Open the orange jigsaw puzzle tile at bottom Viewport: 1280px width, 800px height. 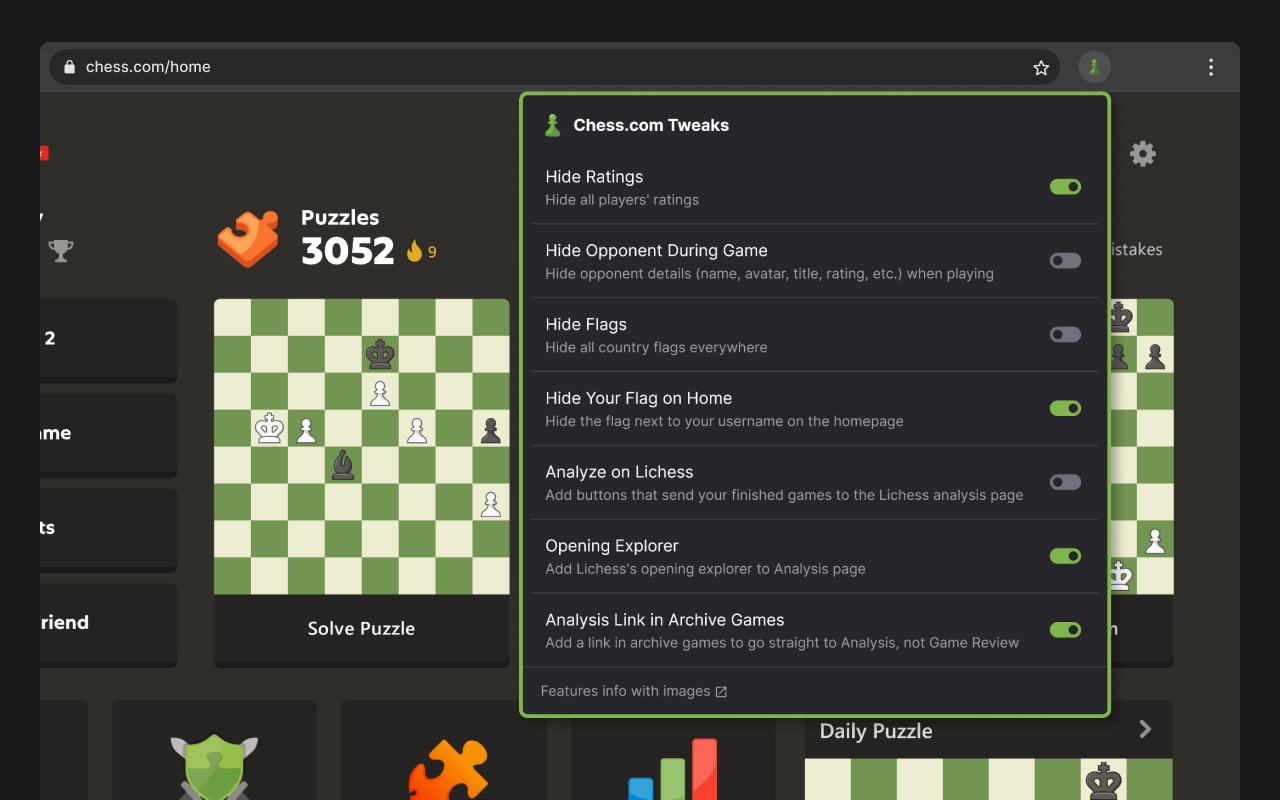coord(448,770)
